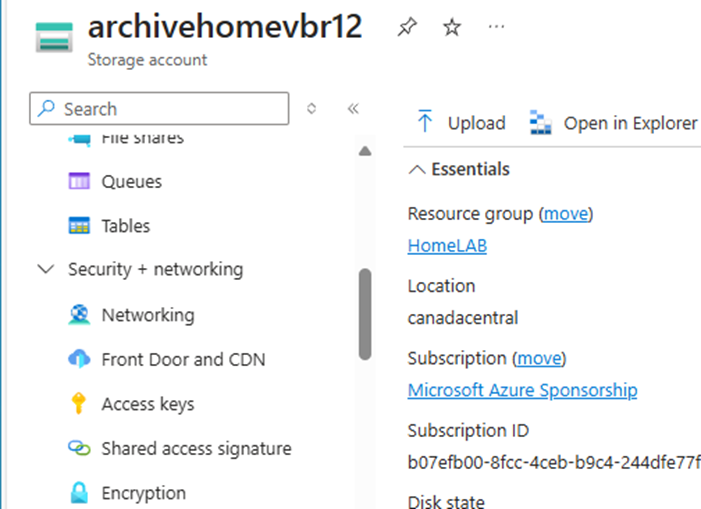Image resolution: width=701 pixels, height=509 pixels.
Task: Click the sidebar scrollbar up arrow
Action: [365, 151]
